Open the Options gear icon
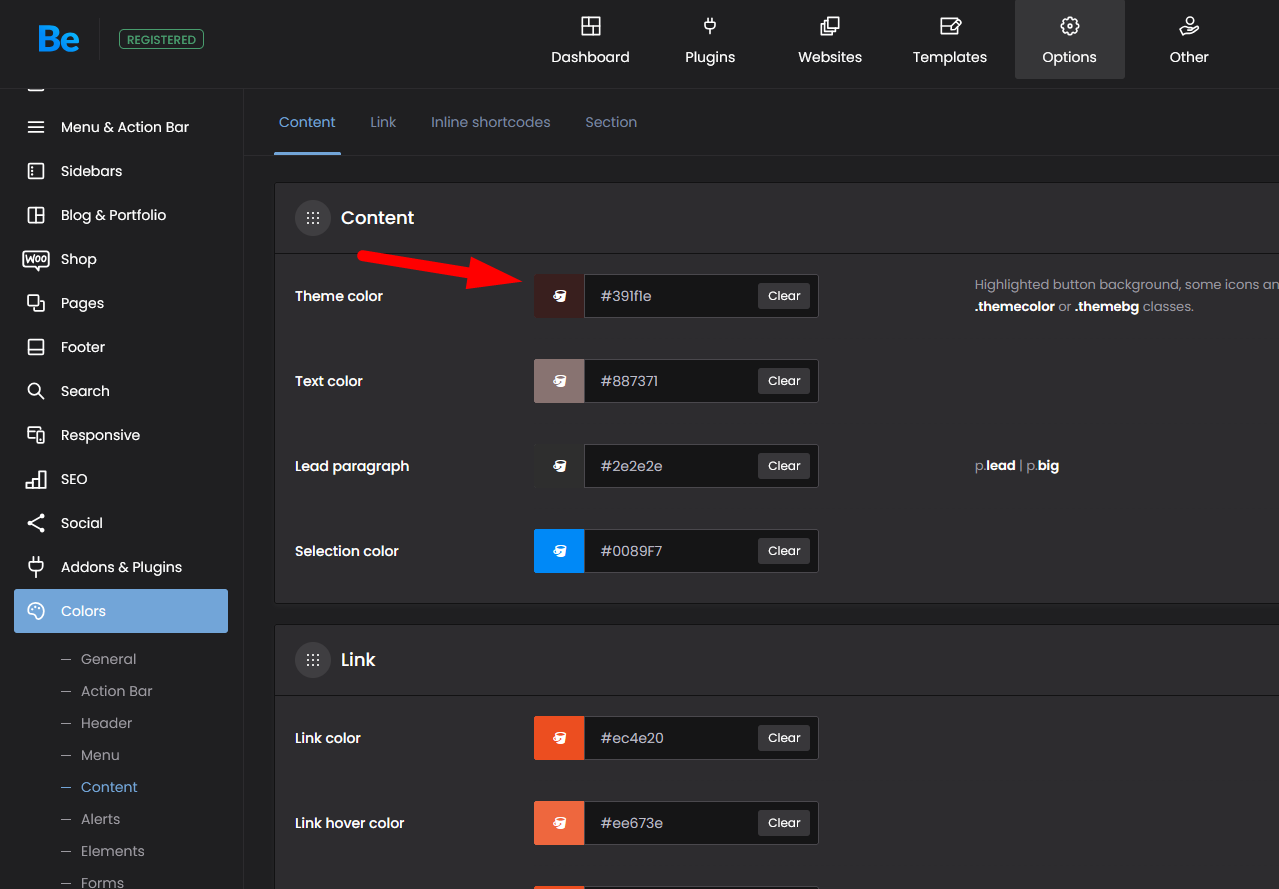This screenshot has height=889, width=1279. (x=1070, y=26)
